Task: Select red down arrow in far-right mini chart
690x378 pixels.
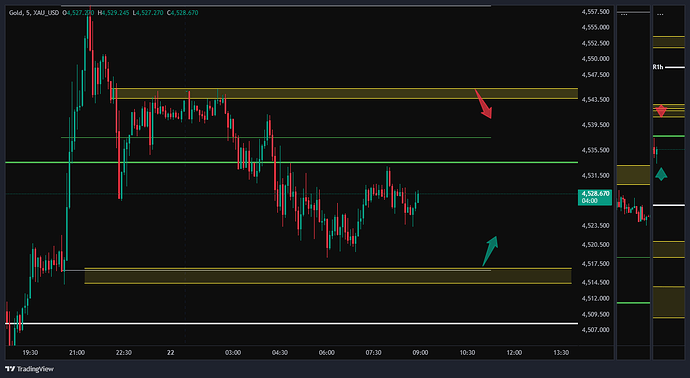Action: (x=661, y=111)
